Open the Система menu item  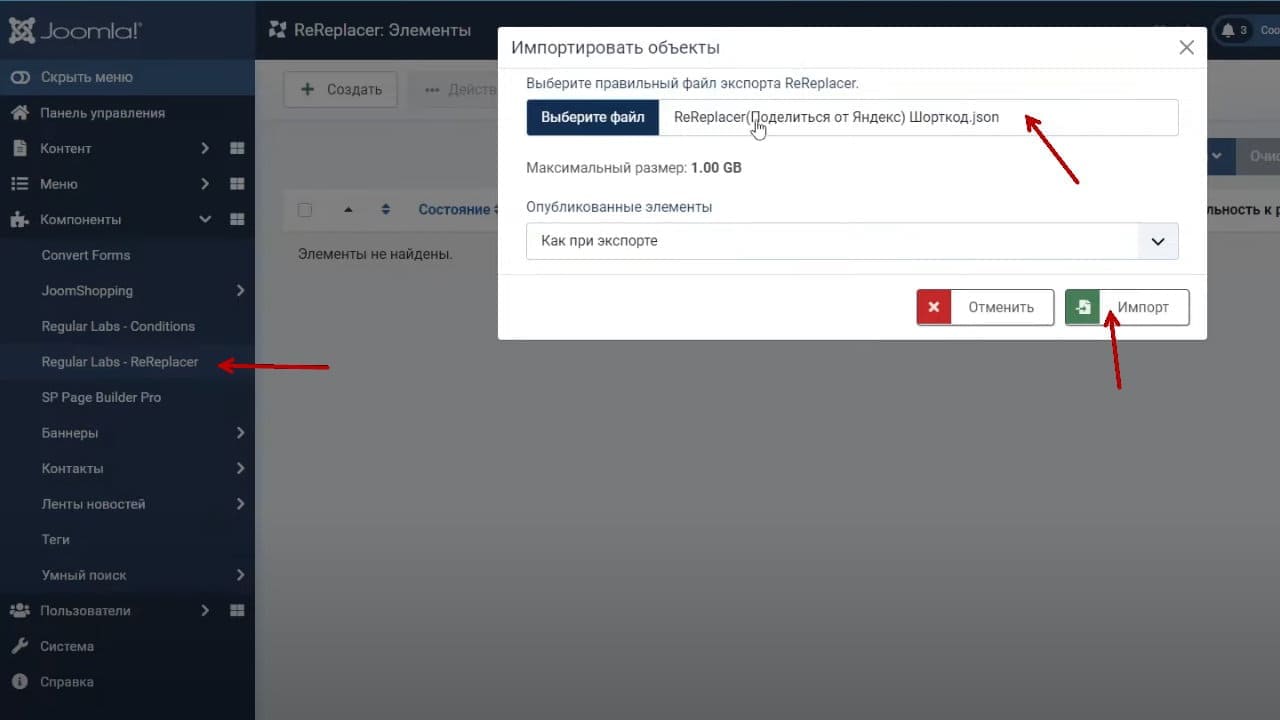tap(67, 646)
